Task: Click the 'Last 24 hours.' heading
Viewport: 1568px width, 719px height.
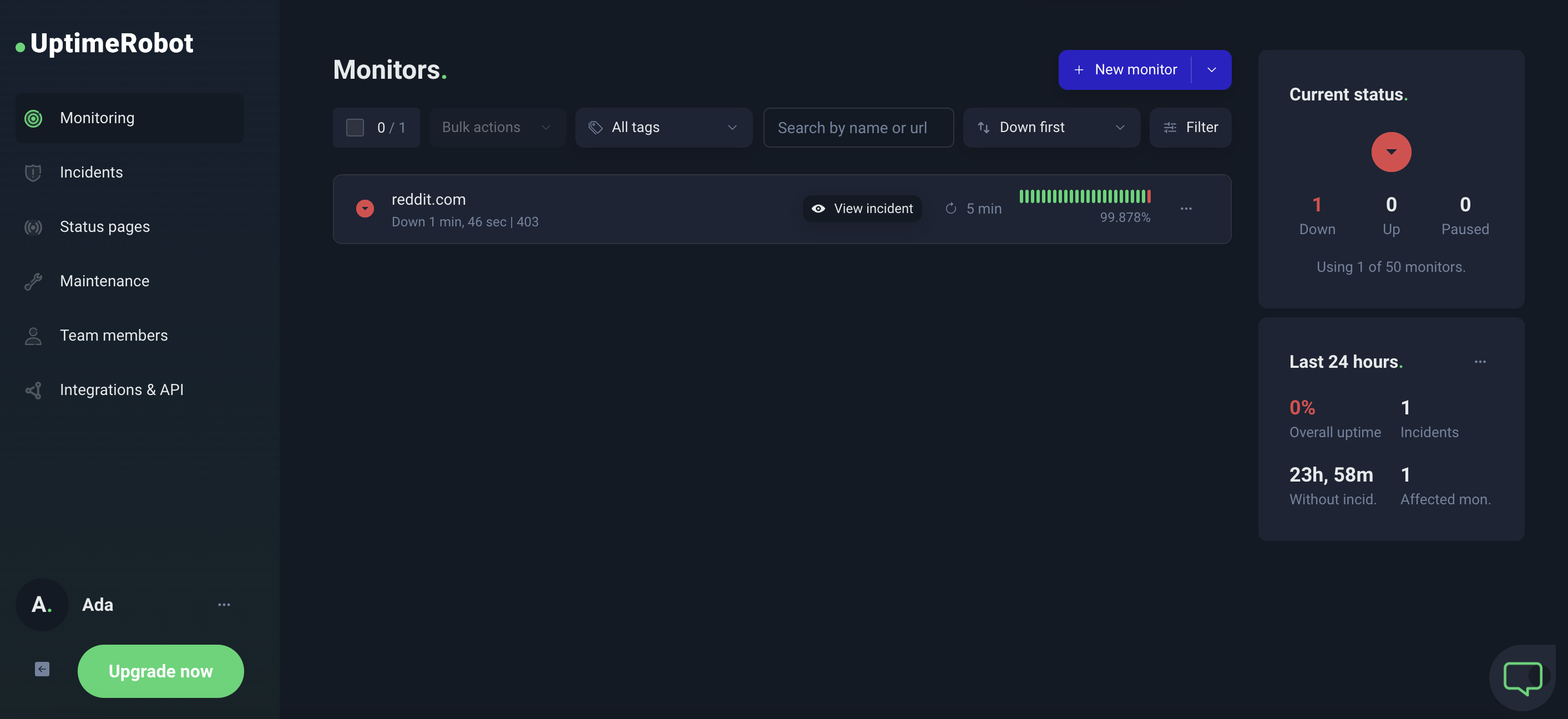Action: tap(1346, 362)
